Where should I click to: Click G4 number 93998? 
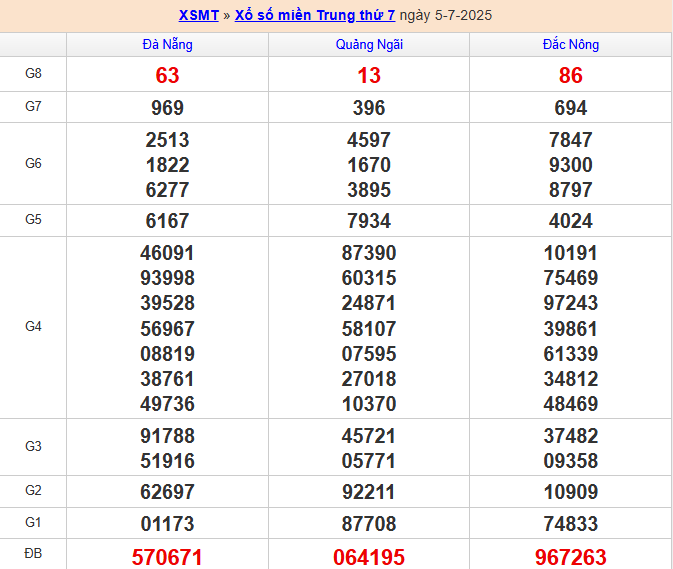click(x=167, y=278)
